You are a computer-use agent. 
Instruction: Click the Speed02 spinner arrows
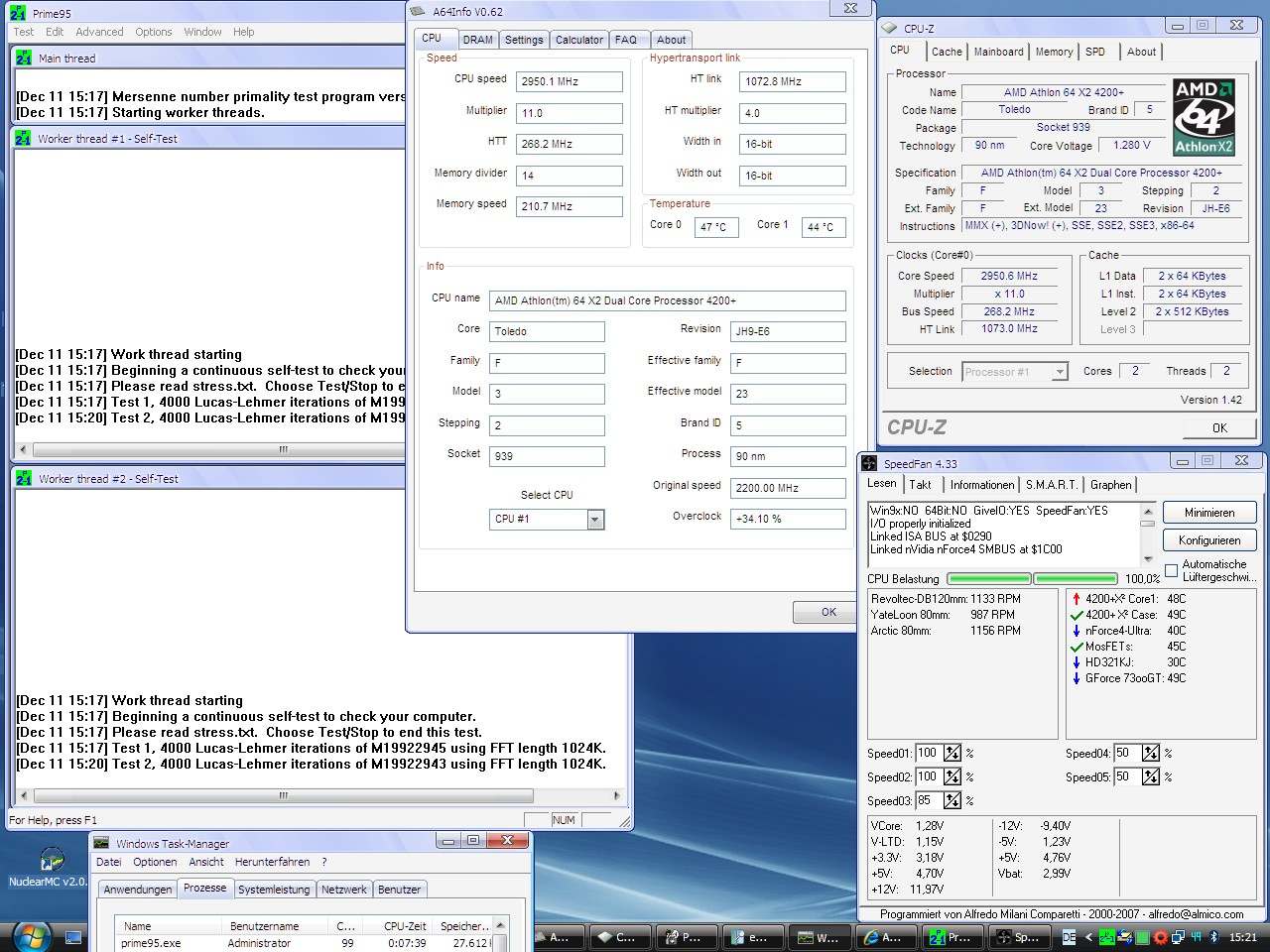pos(952,776)
